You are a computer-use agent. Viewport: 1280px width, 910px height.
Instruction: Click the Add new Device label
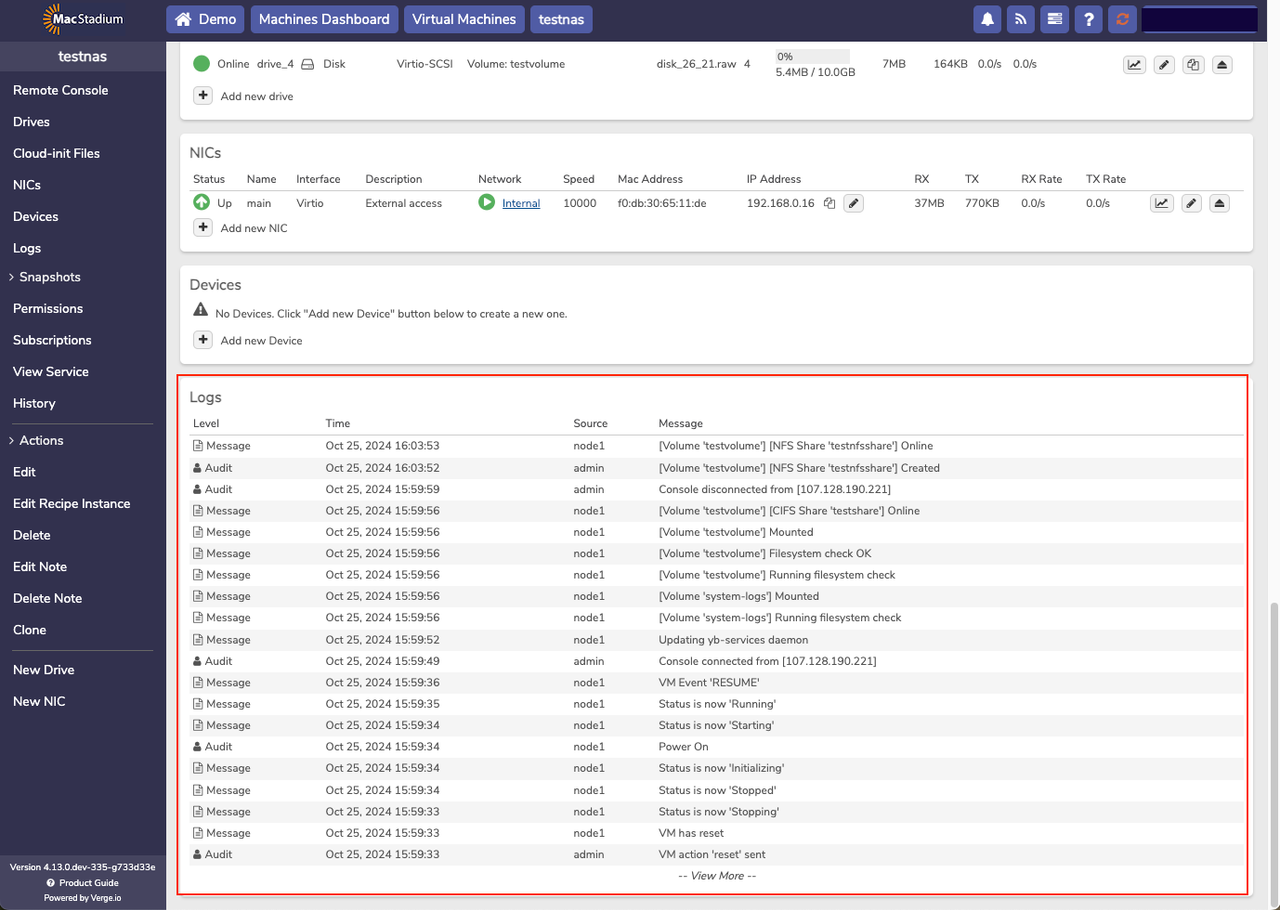pos(261,340)
